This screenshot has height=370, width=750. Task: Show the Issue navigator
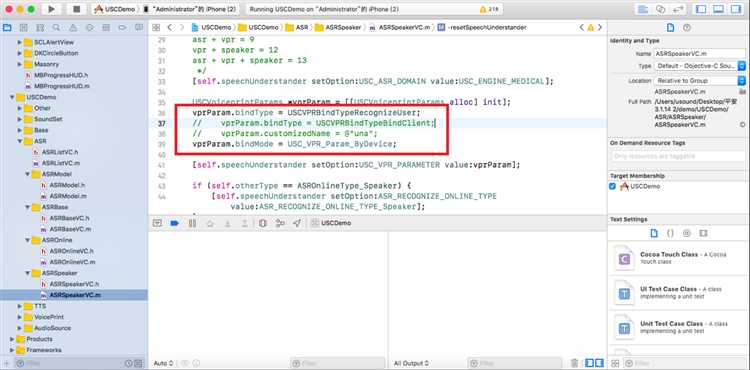[73, 28]
